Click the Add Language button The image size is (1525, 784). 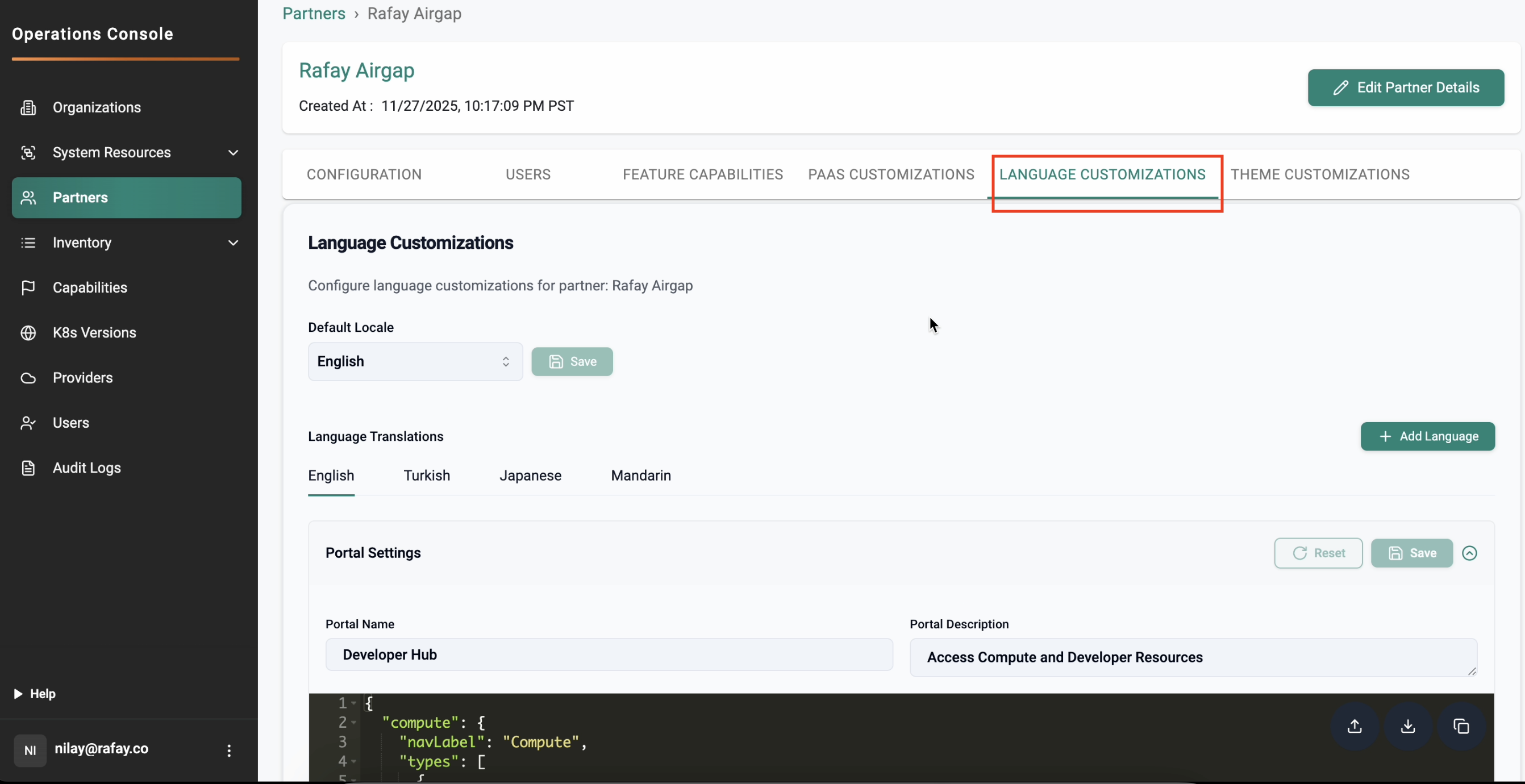click(1427, 436)
